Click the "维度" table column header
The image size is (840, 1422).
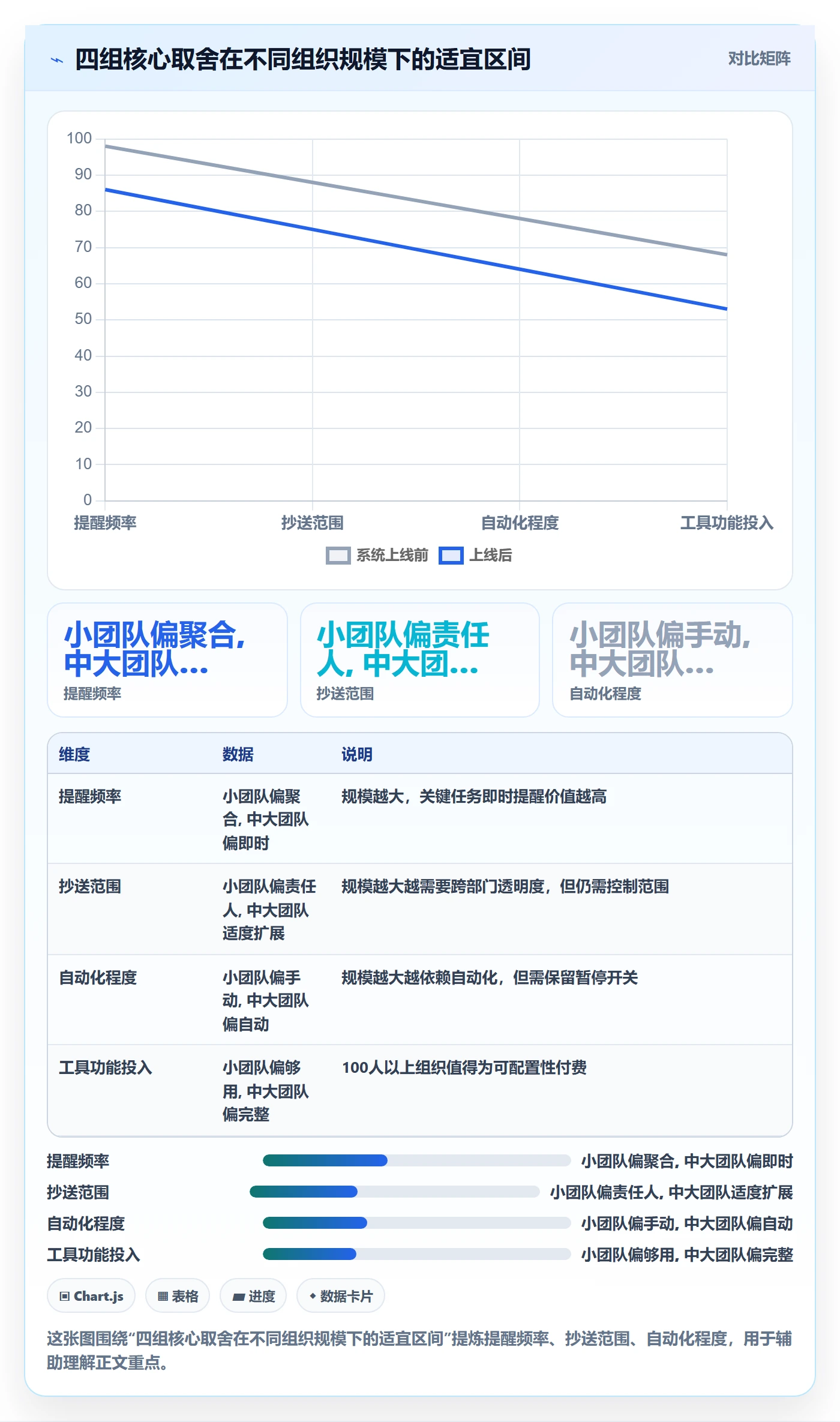coord(74,754)
